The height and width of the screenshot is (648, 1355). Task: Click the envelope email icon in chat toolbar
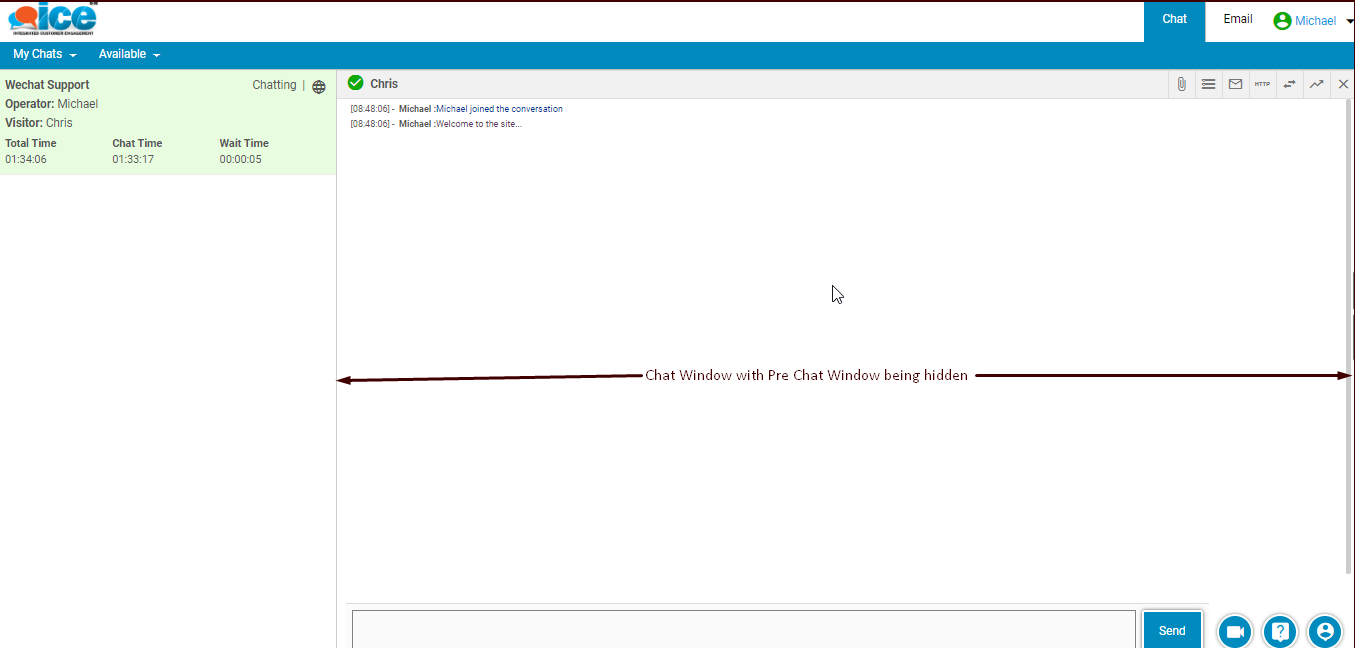point(1235,84)
